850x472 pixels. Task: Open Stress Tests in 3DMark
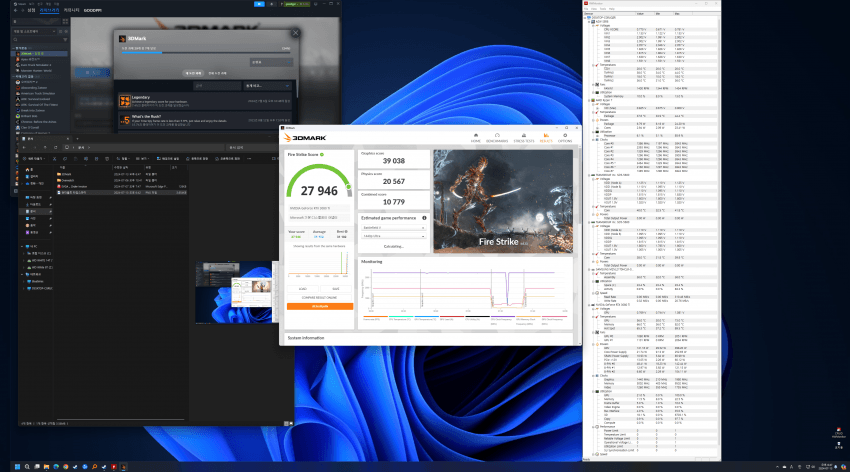[523, 138]
